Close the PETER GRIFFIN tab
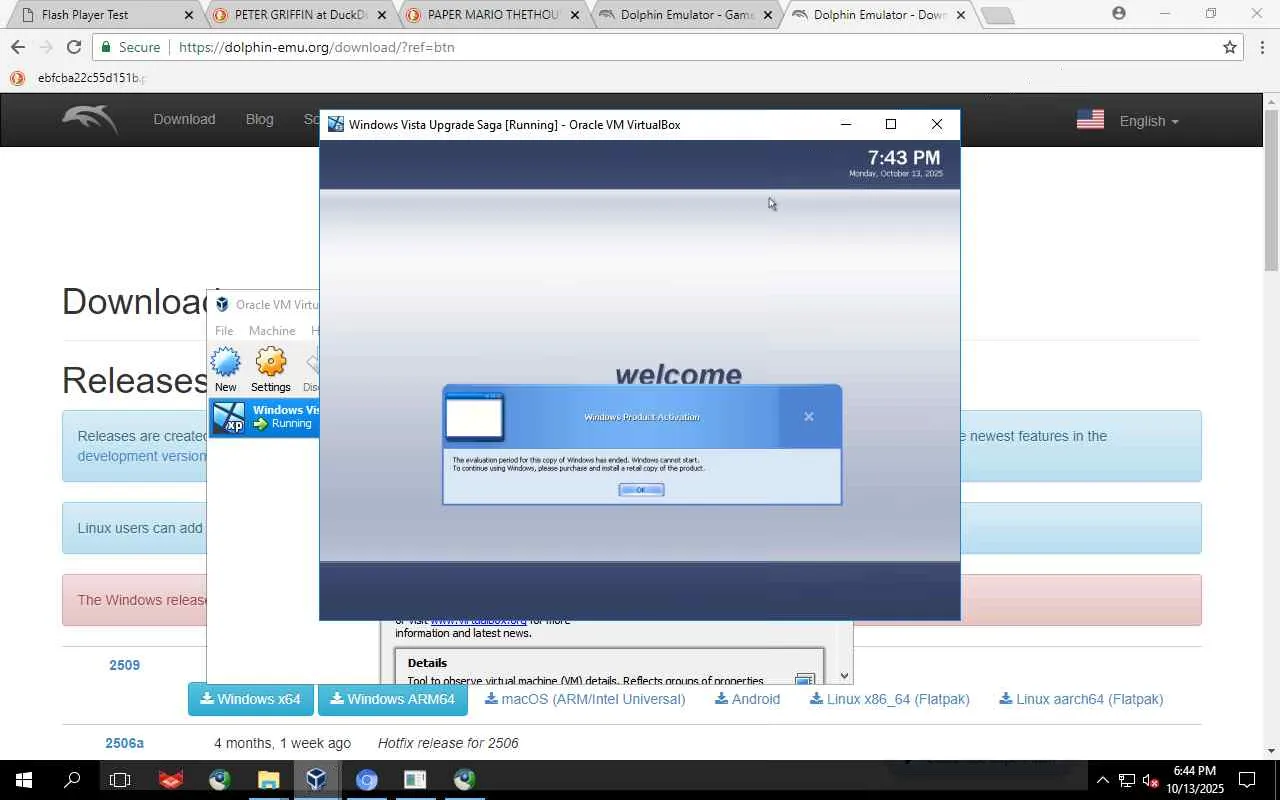Screen dimensions: 1280x800 381,15
